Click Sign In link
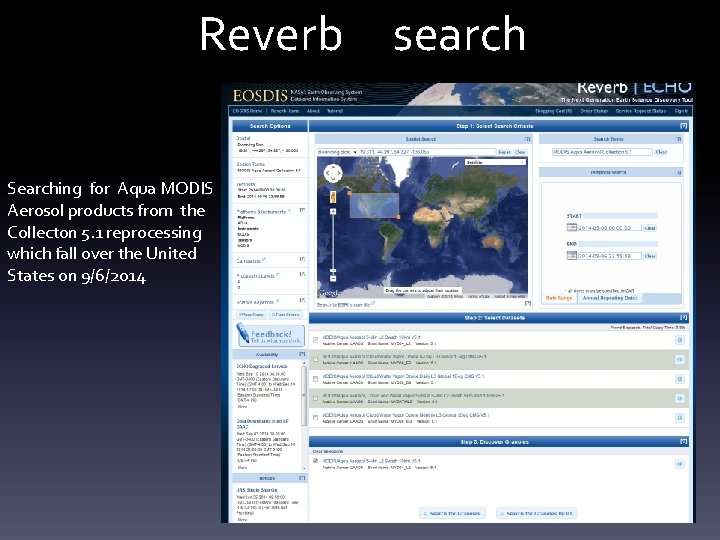This screenshot has width=720, height=540. 681,111
